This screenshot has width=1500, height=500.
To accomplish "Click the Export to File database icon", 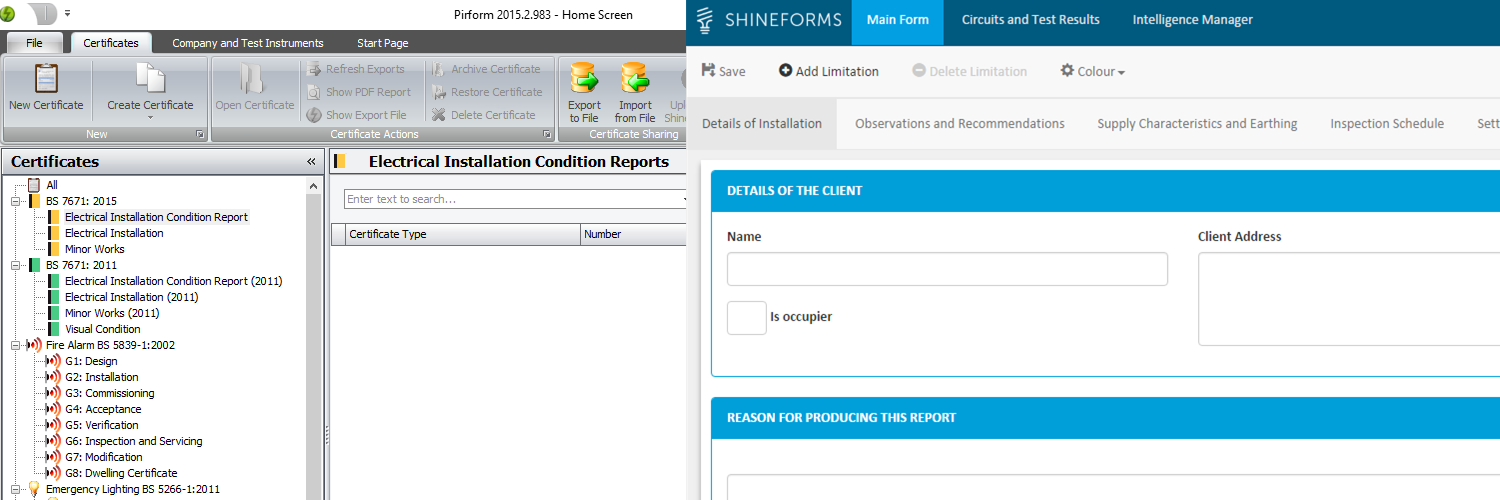I will point(584,78).
